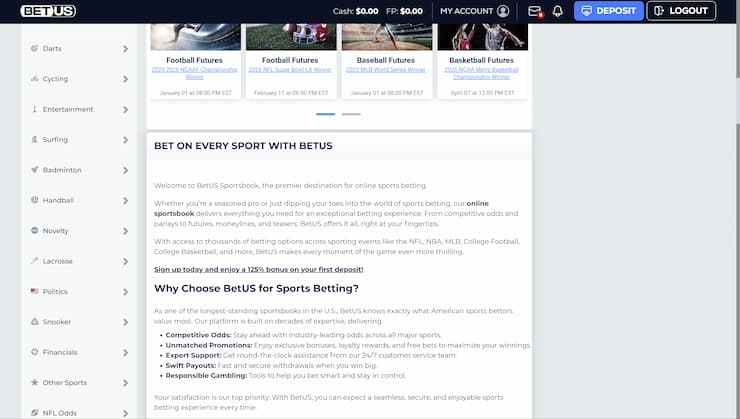Click the 125% bonus sign up link
The width and height of the screenshot is (740, 419).
[x=259, y=269]
